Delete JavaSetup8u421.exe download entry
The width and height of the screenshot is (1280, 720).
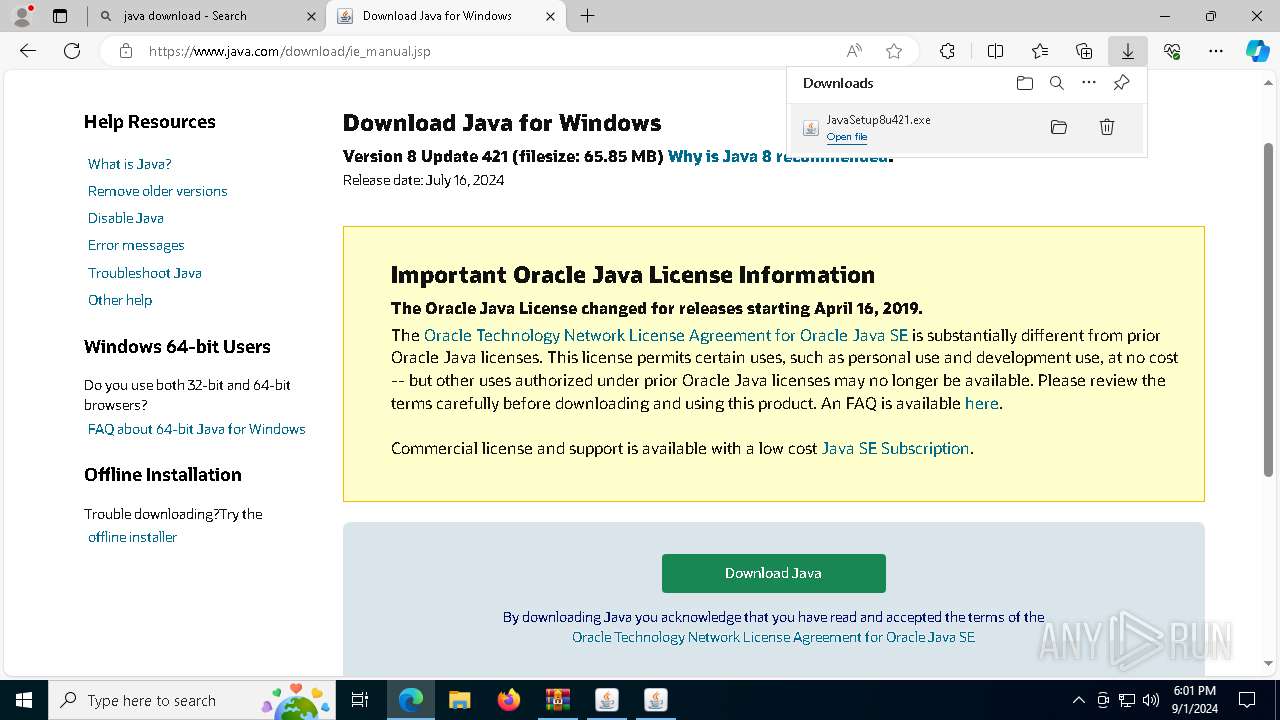1107,127
